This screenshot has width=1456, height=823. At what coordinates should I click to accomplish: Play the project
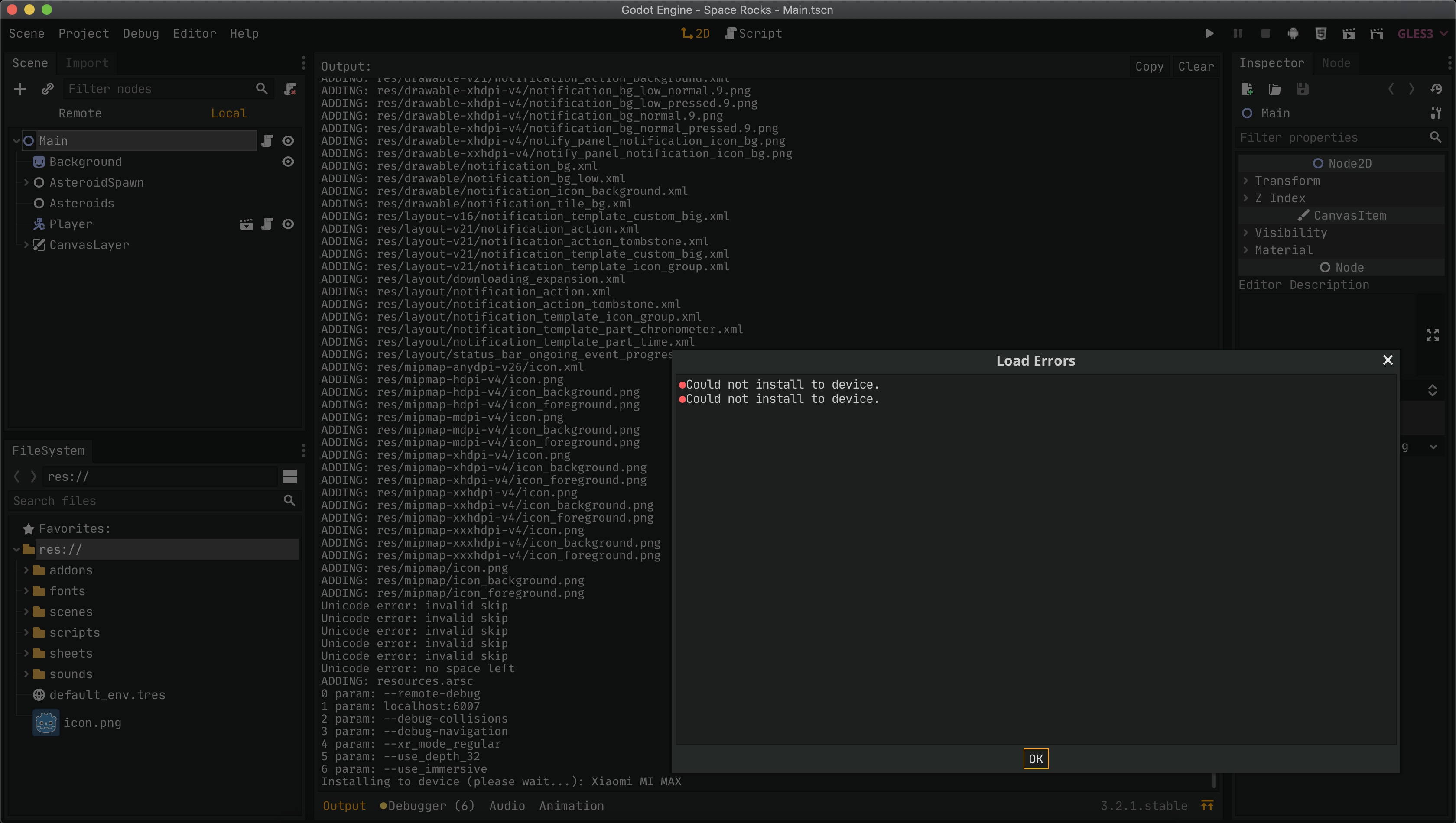pyautogui.click(x=1209, y=33)
